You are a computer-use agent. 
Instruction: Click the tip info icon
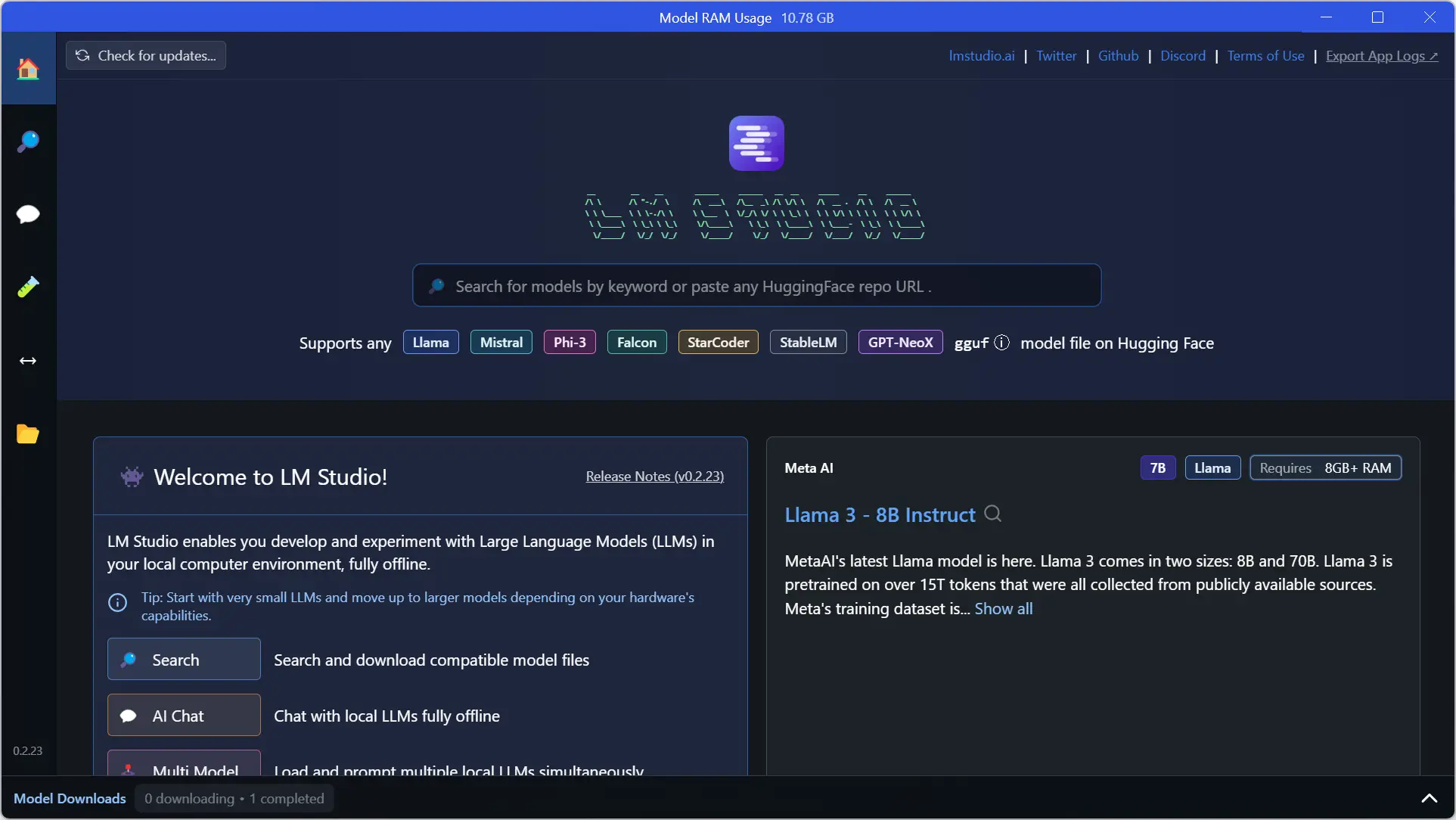(x=117, y=603)
